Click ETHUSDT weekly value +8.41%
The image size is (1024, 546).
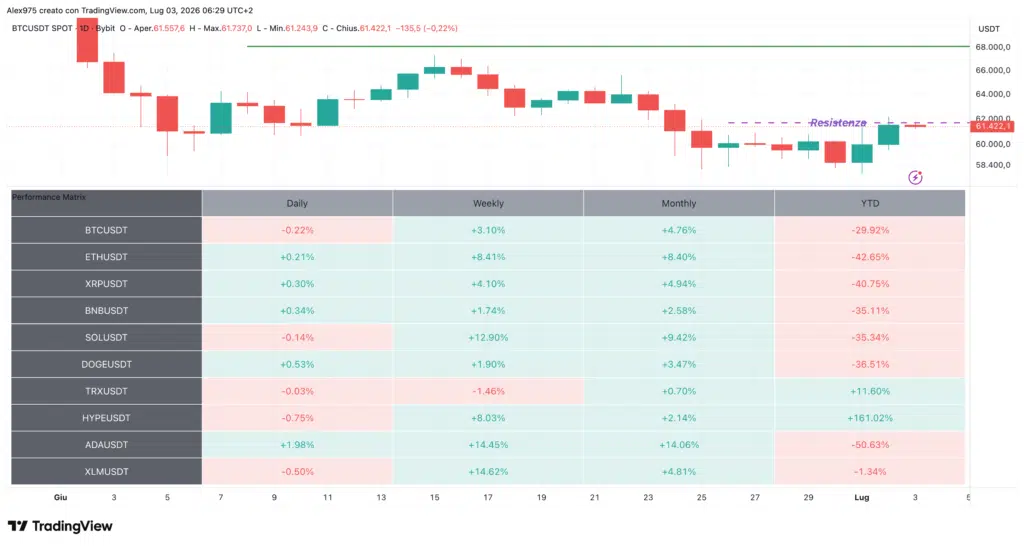tap(488, 257)
